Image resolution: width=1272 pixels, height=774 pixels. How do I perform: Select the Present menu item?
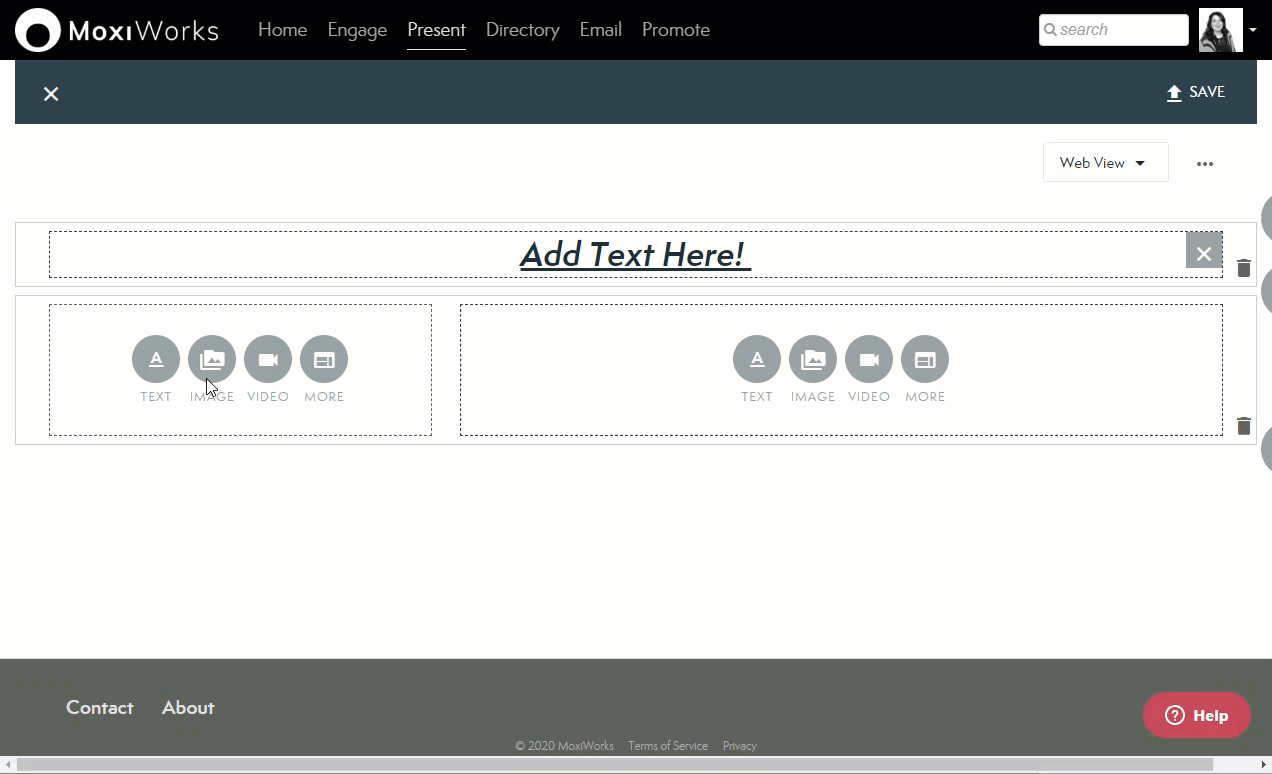pyautogui.click(x=436, y=30)
